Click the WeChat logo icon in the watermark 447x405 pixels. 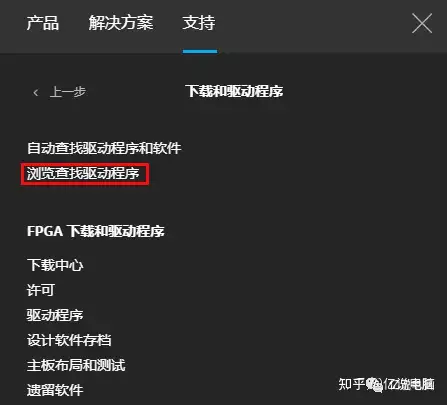tap(375, 385)
